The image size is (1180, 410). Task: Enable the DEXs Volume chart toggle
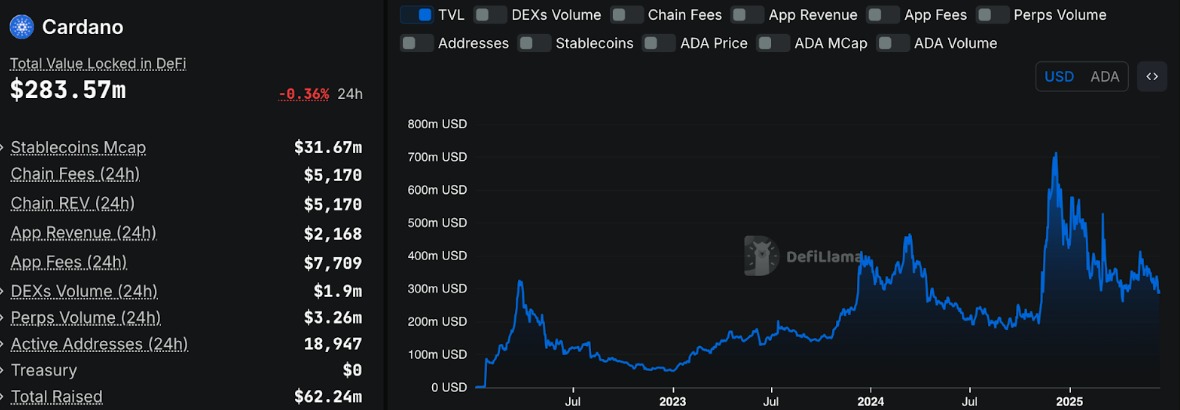tap(491, 14)
